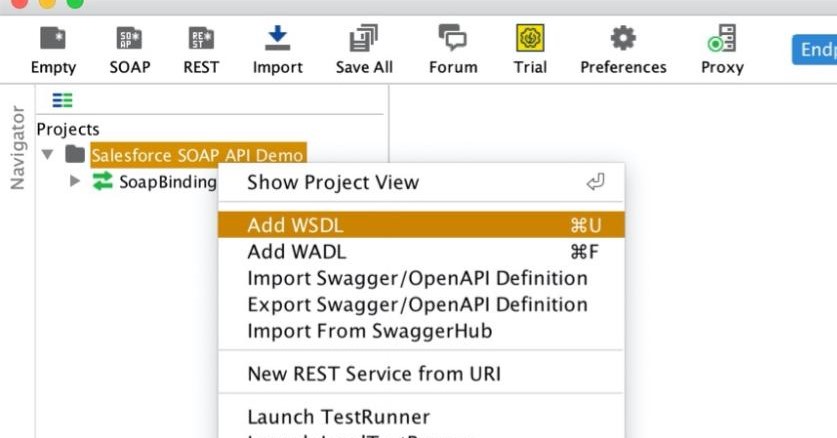This screenshot has height=438, width=837.
Task: Toggle the navigator list view icon
Action: coord(62,100)
